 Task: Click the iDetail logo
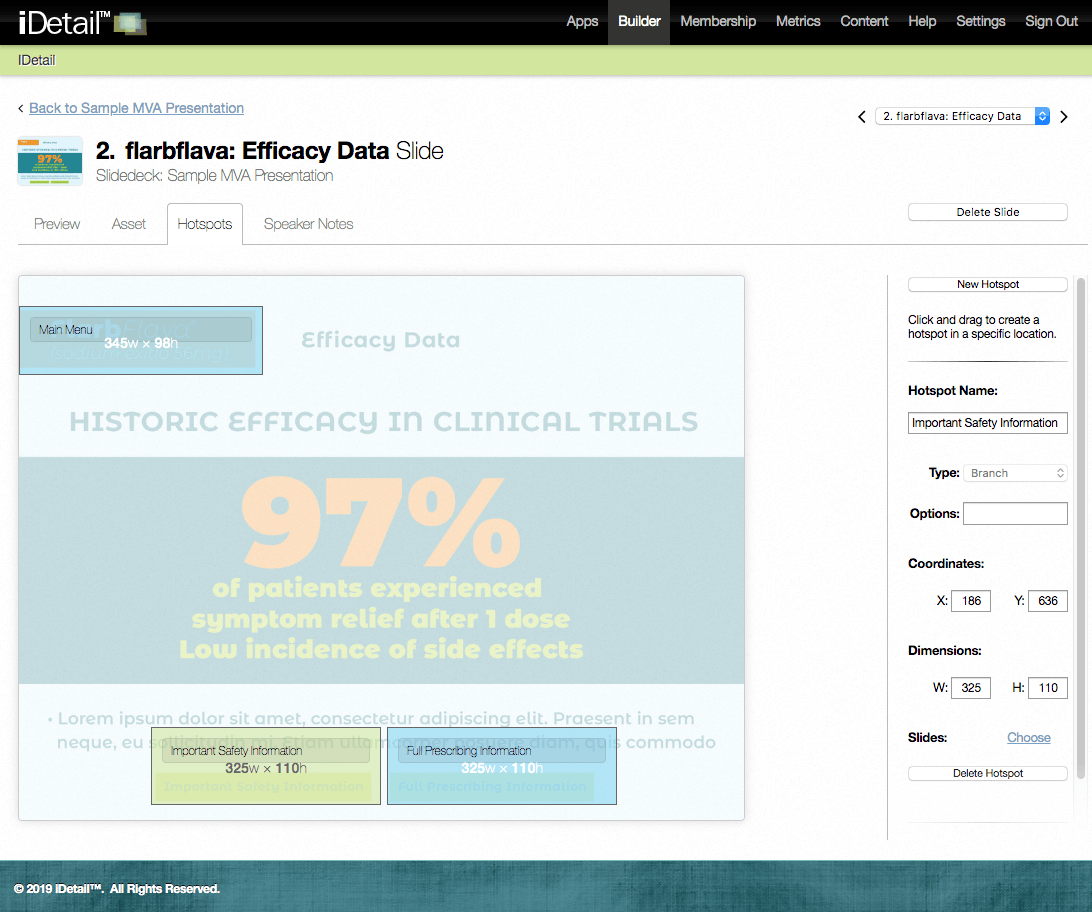82,22
